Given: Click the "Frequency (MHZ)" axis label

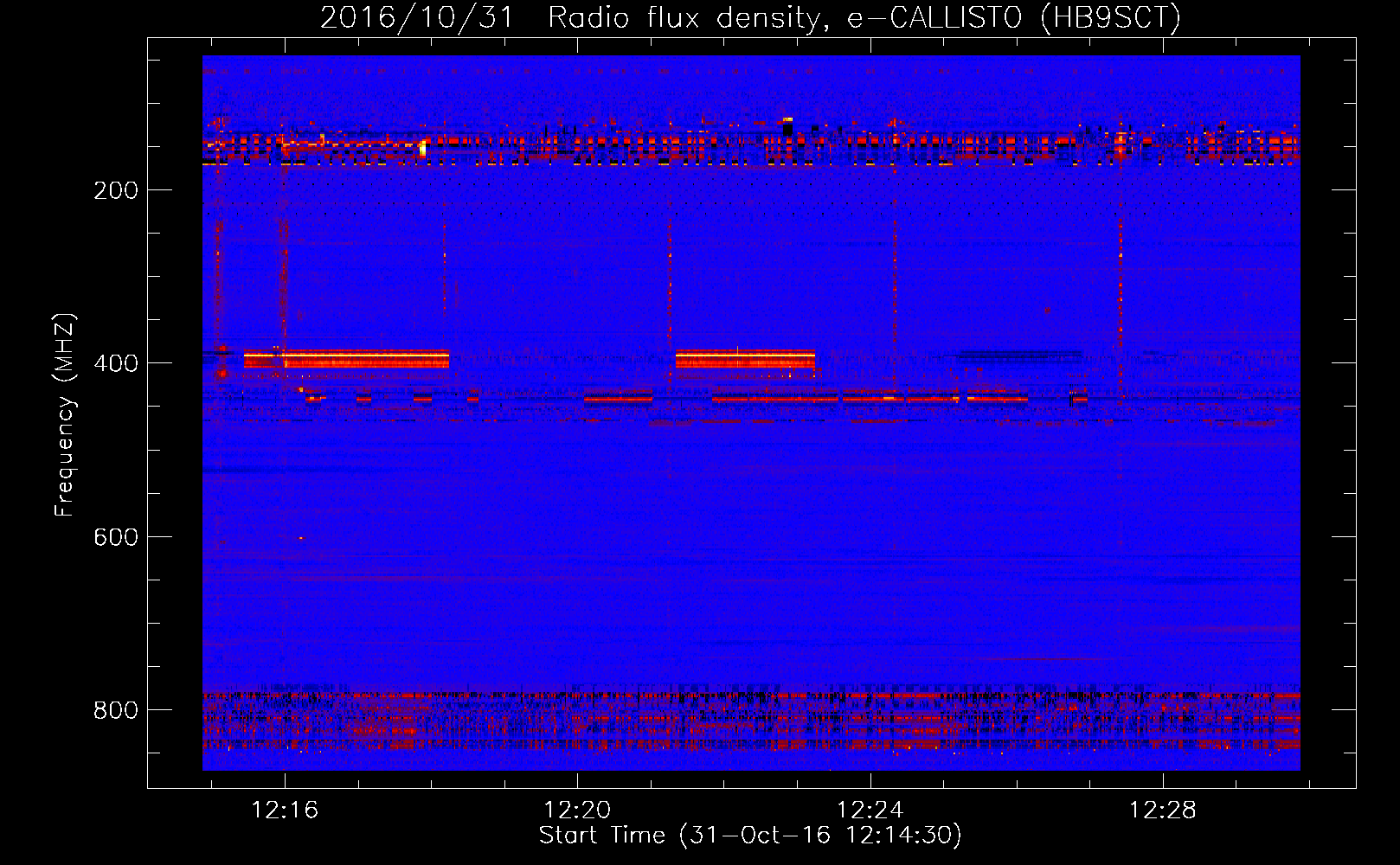Looking at the screenshot, I should click(65, 414).
